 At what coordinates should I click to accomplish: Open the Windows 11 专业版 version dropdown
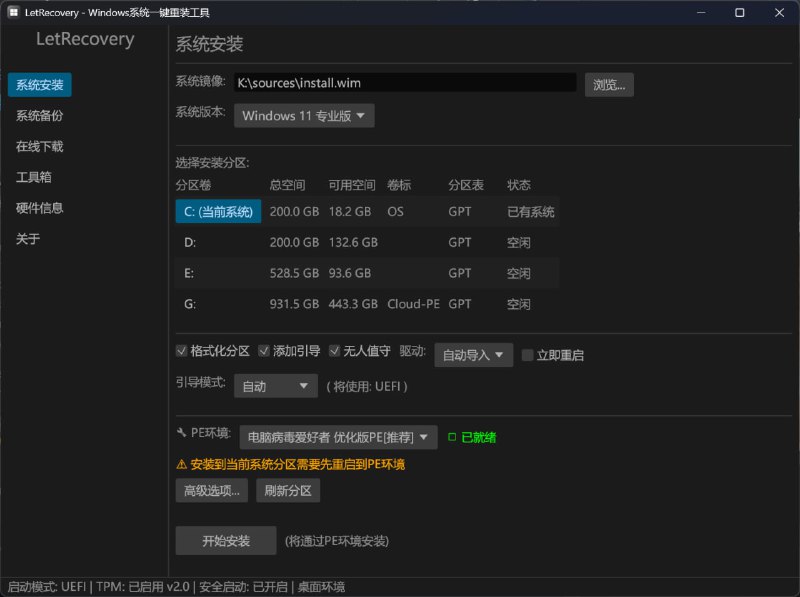[303, 115]
